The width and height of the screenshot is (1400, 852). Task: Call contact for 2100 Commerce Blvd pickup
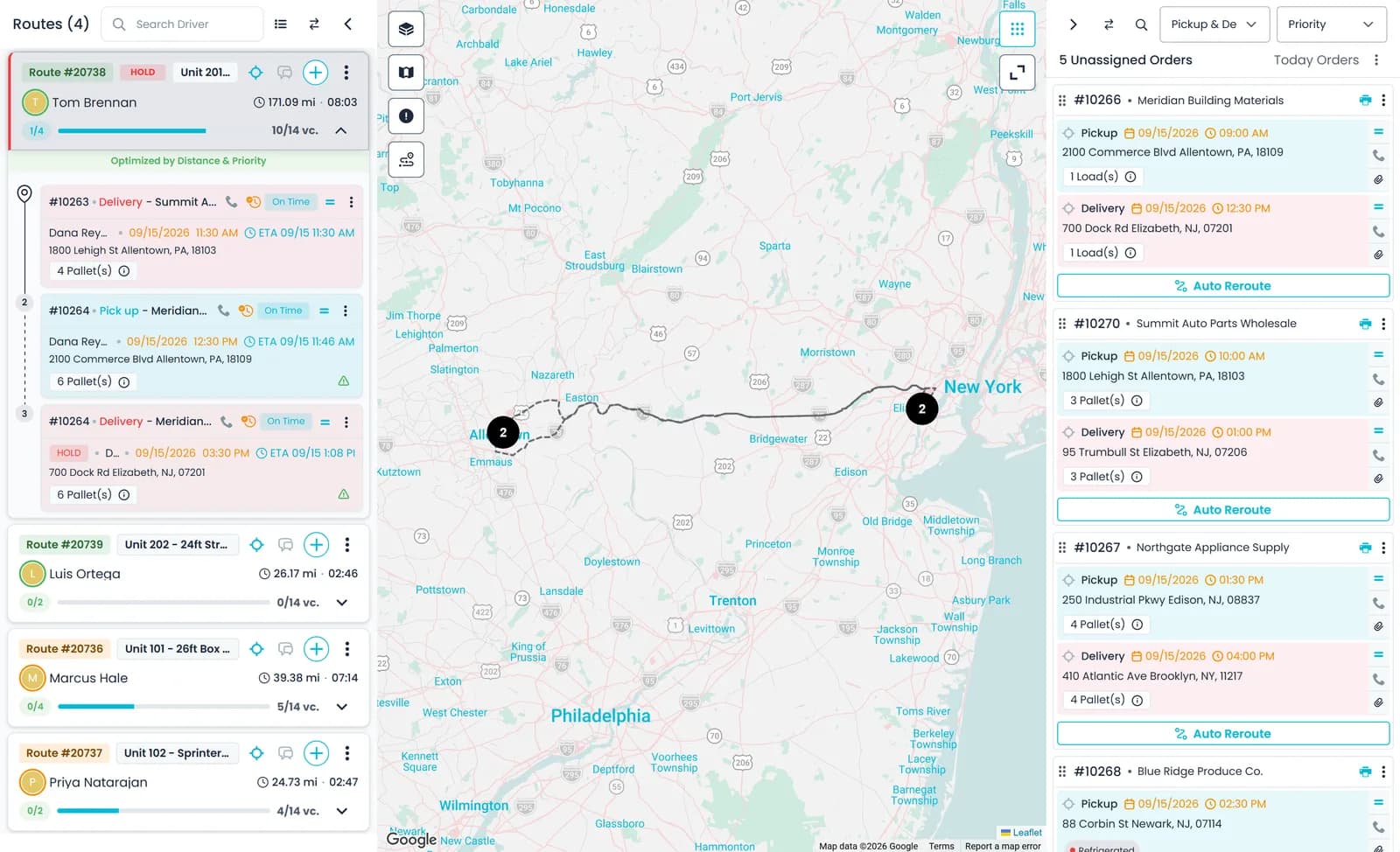[x=1378, y=156]
